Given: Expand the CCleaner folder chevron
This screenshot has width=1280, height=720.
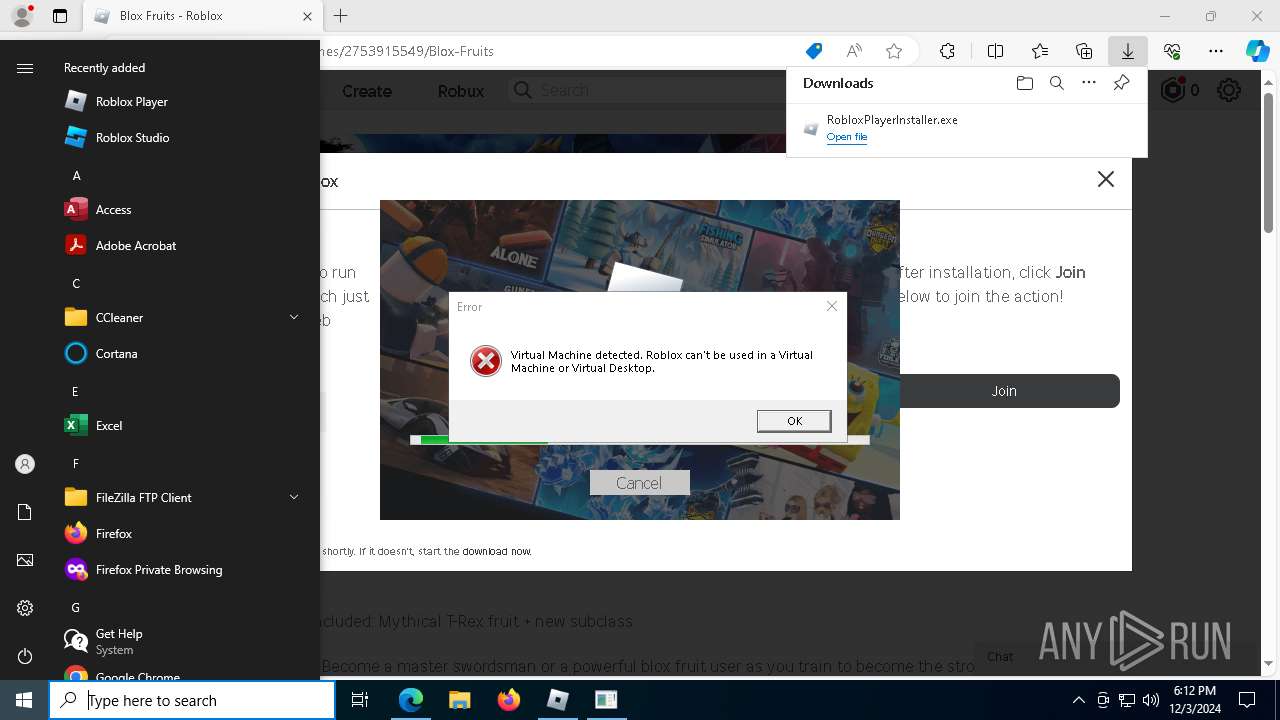Looking at the screenshot, I should point(294,317).
